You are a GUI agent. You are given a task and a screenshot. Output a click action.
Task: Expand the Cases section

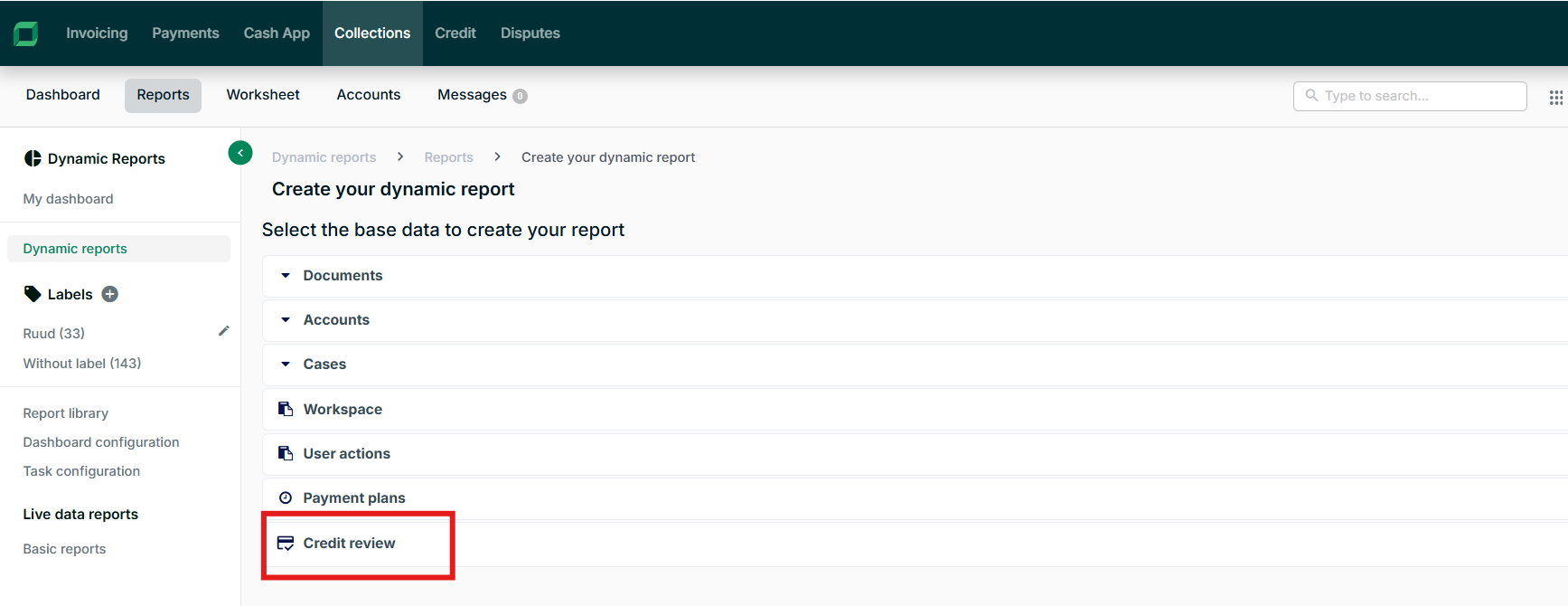pyautogui.click(x=286, y=364)
